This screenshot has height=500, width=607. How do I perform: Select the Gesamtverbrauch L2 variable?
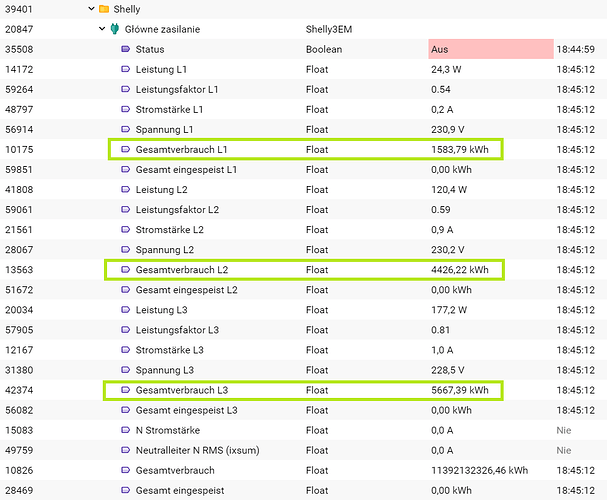click(182, 270)
